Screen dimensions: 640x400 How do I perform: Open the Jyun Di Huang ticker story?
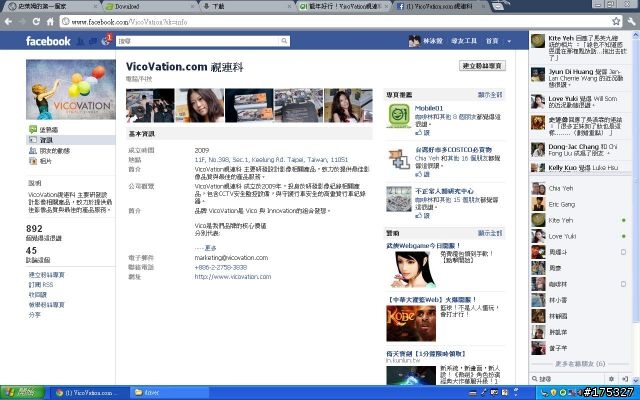coord(580,78)
